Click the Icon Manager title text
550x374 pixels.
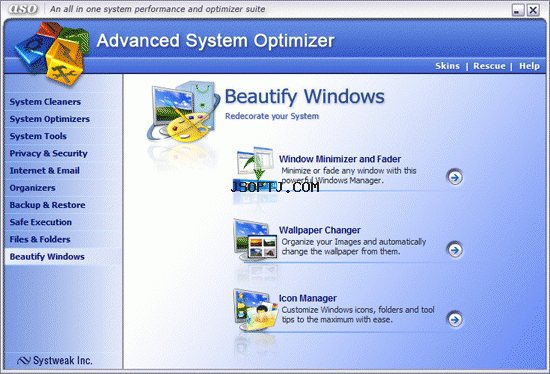point(308,298)
